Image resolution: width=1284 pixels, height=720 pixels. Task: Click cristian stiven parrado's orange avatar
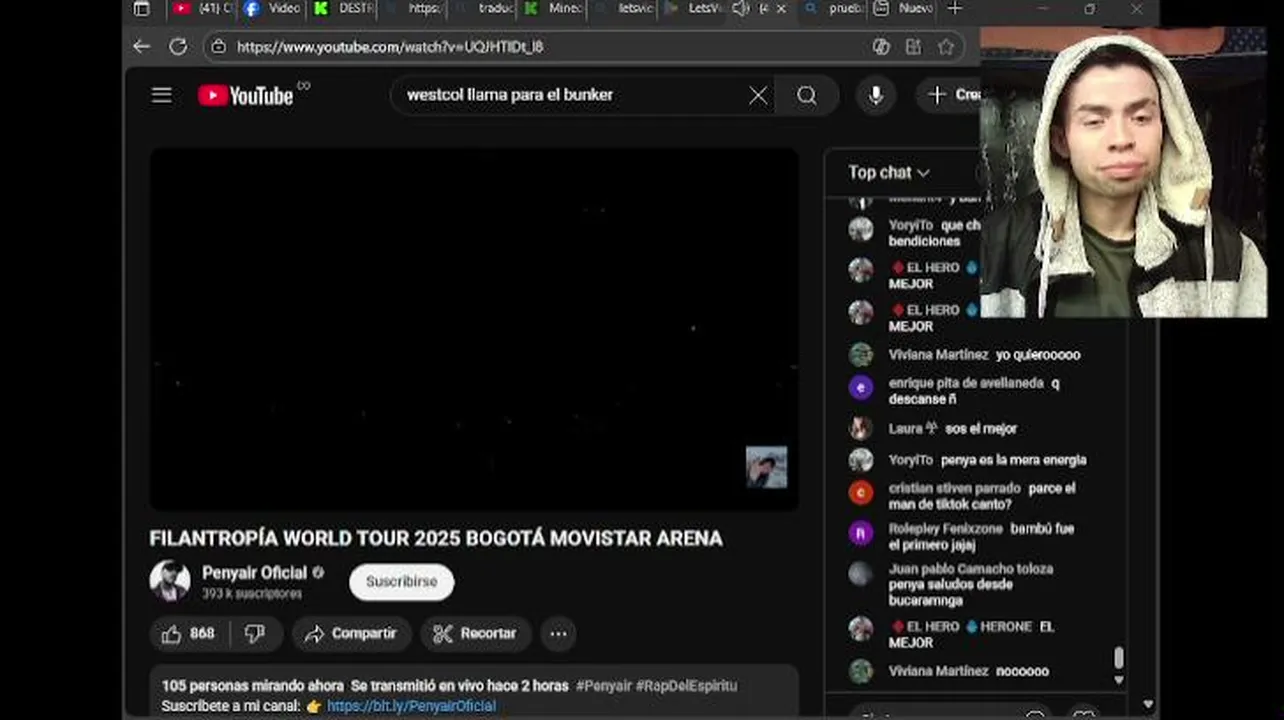tap(861, 492)
